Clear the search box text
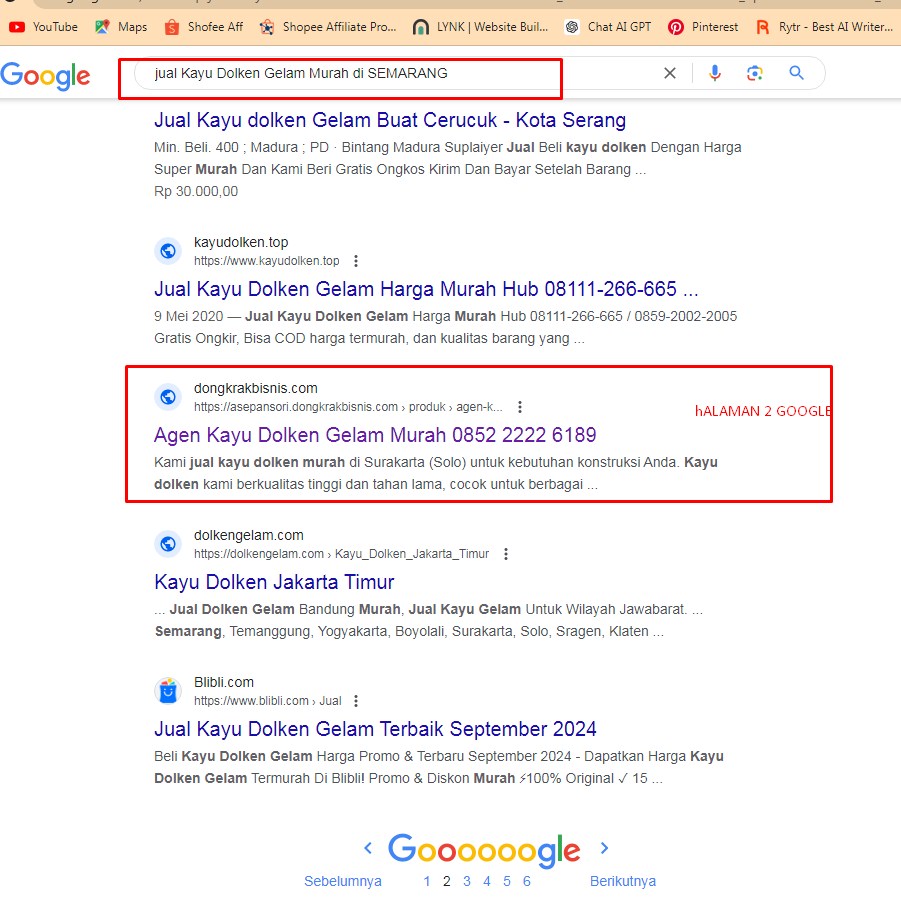Viewport: 901px width, 923px height. (670, 73)
